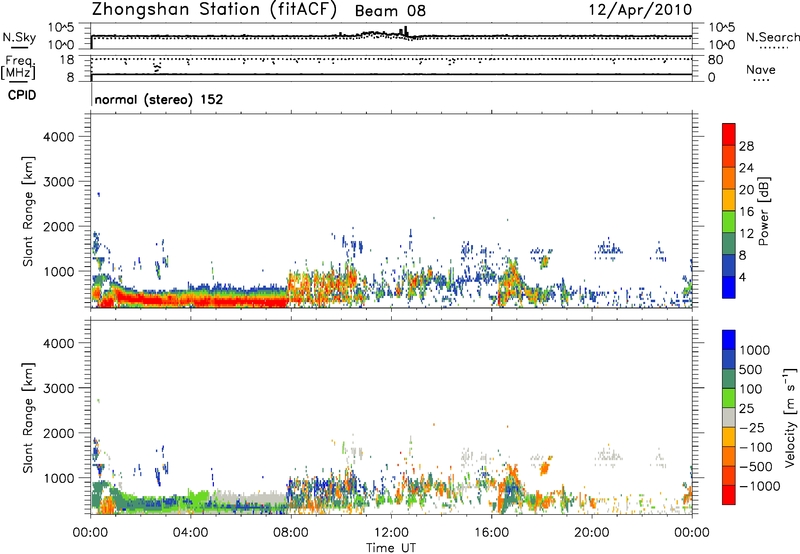800x554 pixels.
Task: Click the 04:00 time axis label
Action: pos(191,533)
